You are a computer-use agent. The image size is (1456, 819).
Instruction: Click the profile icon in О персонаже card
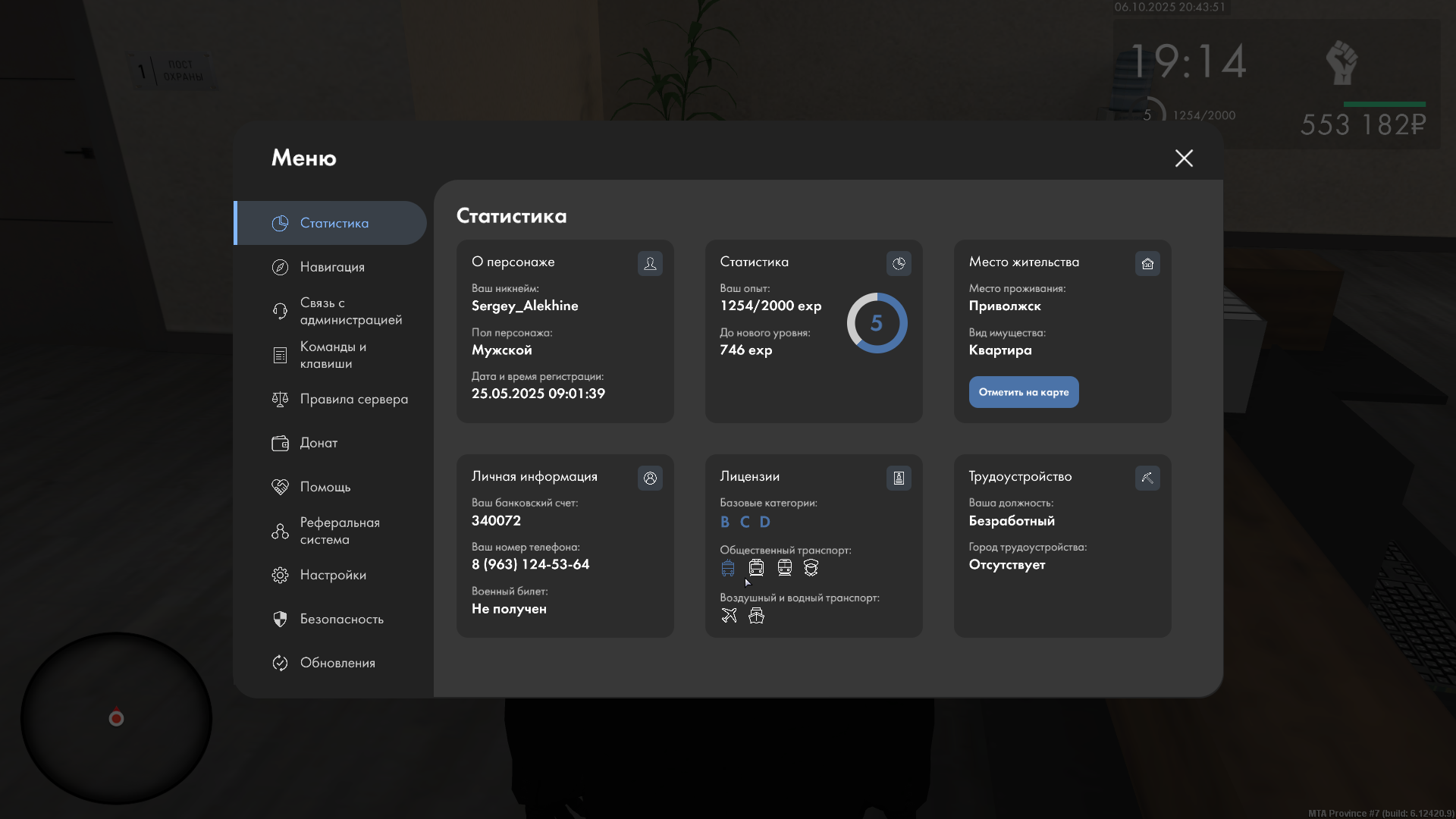(650, 264)
